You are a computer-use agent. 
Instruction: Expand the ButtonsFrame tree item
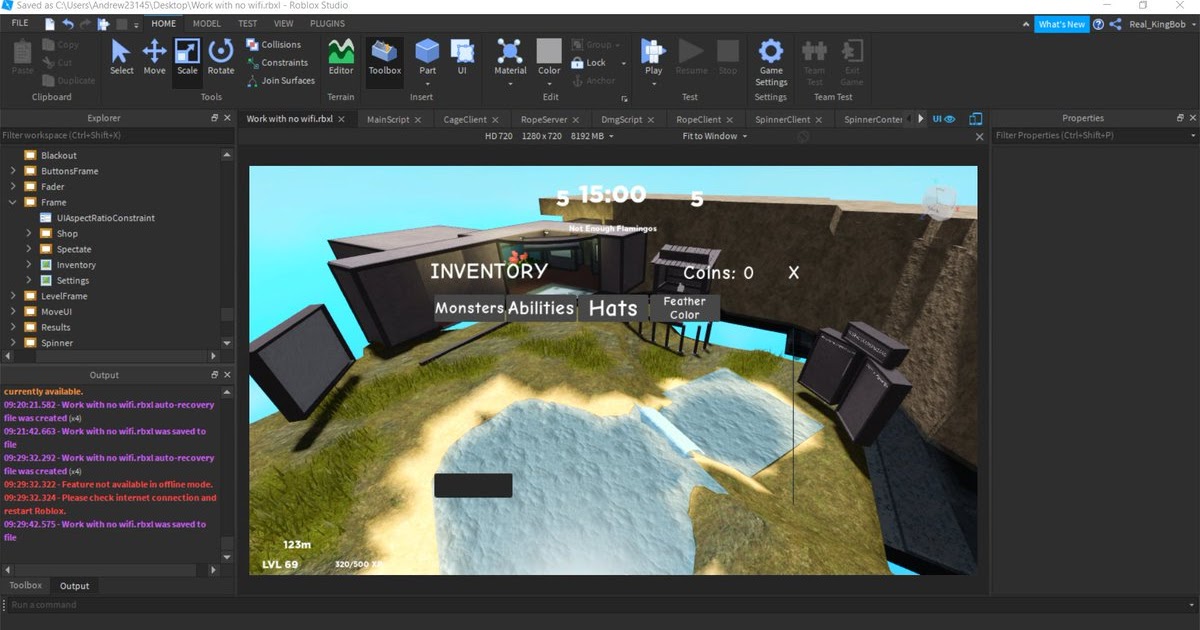click(13, 171)
